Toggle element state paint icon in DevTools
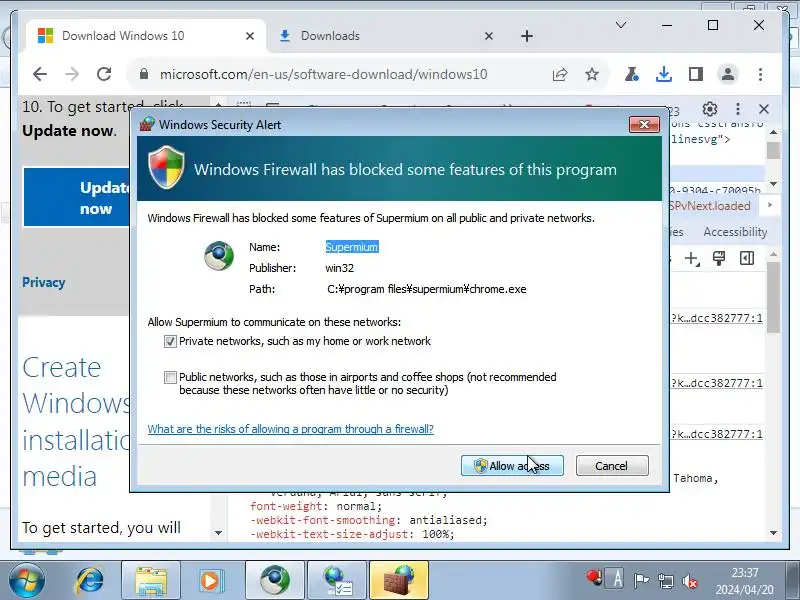This screenshot has width=800, height=600. [719, 258]
